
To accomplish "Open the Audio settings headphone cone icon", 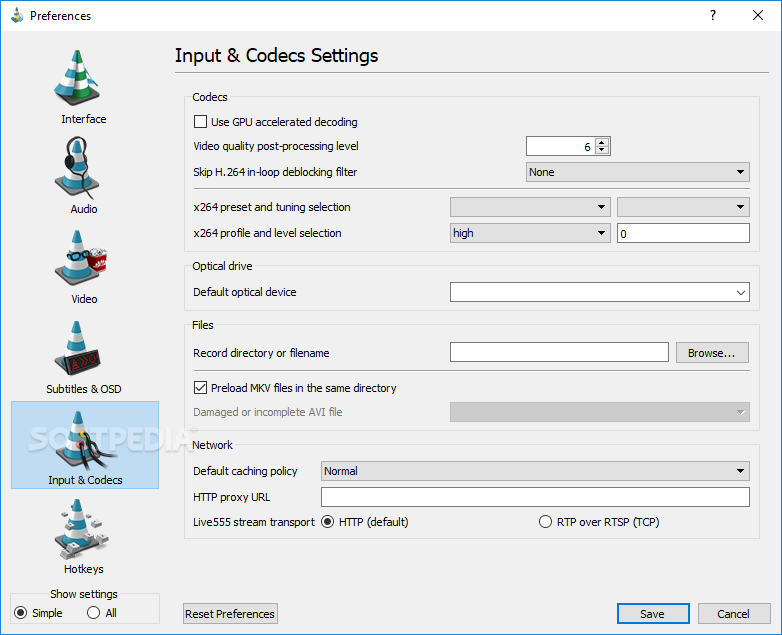I will (x=77, y=168).
